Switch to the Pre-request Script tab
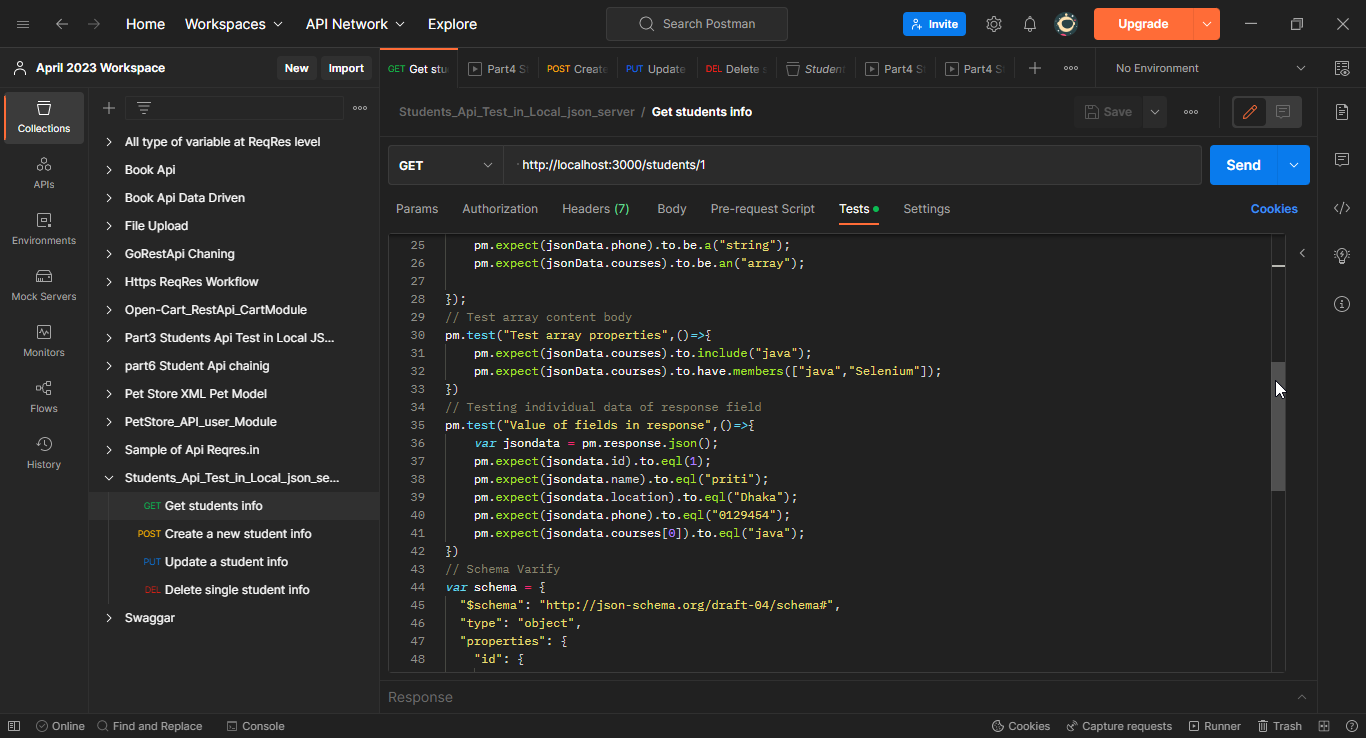Image resolution: width=1366 pixels, height=738 pixels. [763, 209]
